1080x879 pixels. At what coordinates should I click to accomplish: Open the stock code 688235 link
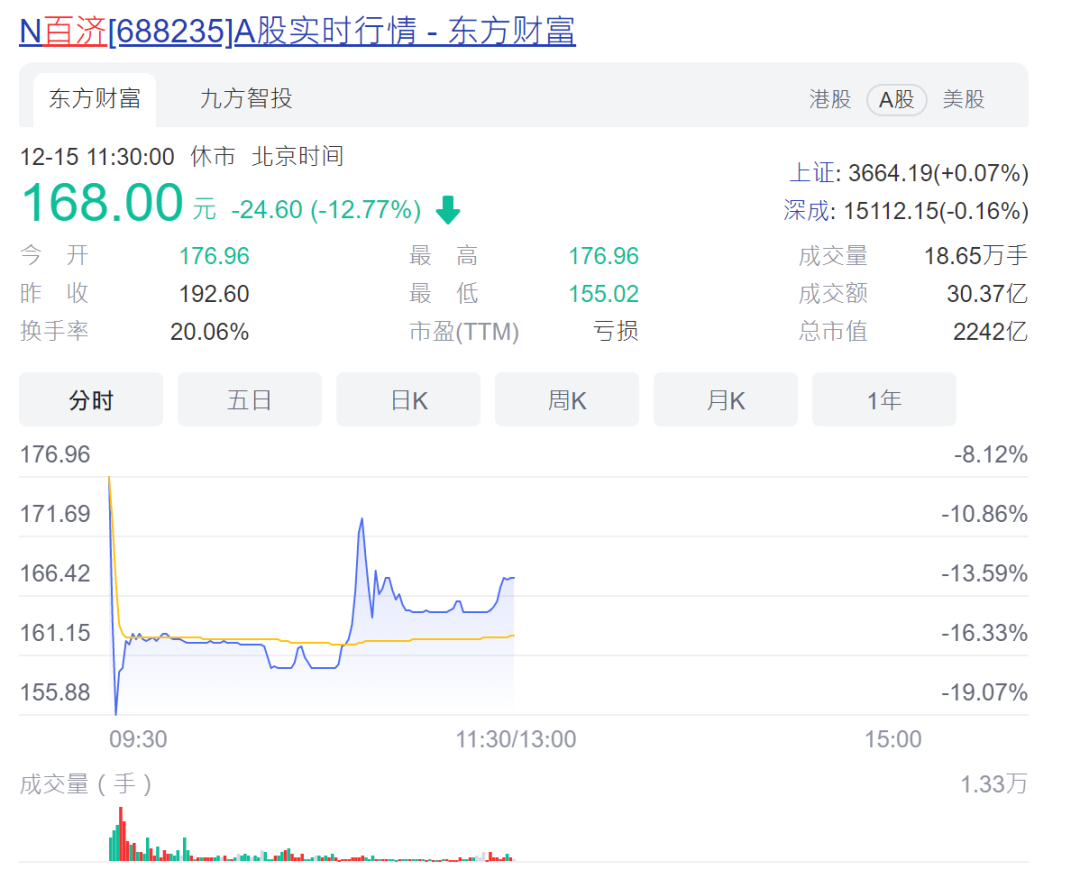click(x=172, y=30)
